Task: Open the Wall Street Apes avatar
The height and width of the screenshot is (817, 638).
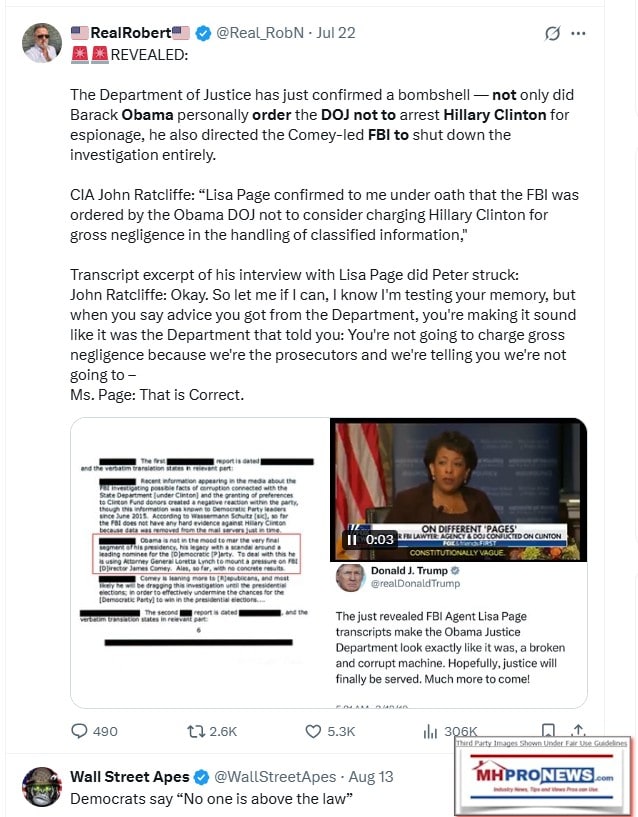Action: [42, 786]
